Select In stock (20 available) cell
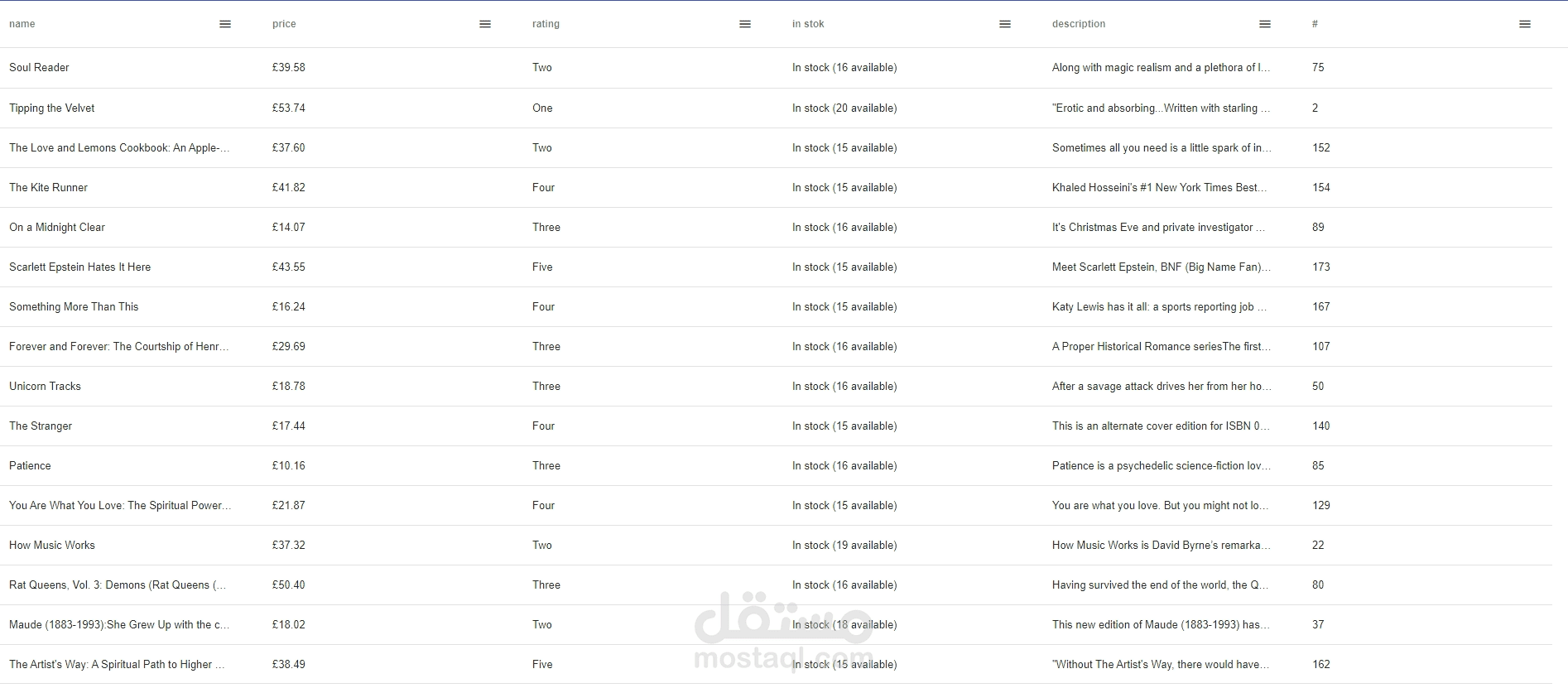This screenshot has width=1568, height=688. click(x=844, y=108)
